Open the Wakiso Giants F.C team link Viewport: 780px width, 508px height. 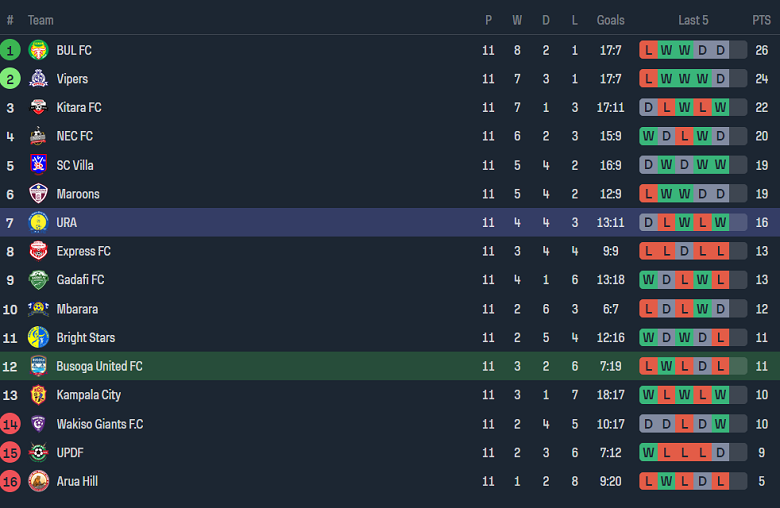99,424
